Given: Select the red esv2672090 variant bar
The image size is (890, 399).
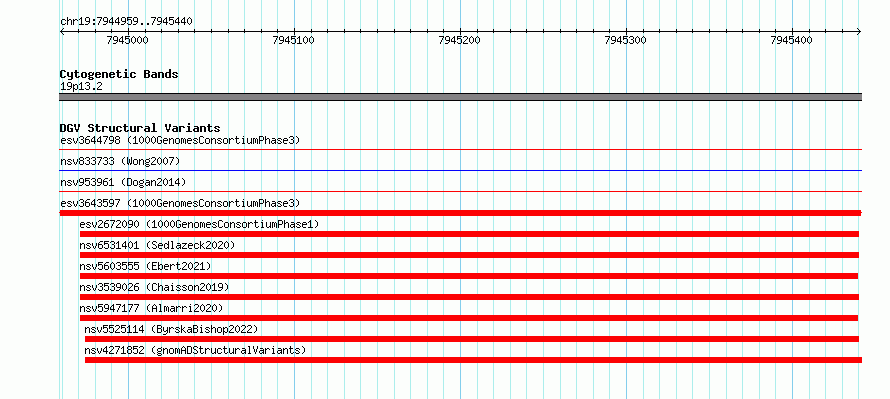Looking at the screenshot, I should [x=469, y=234].
